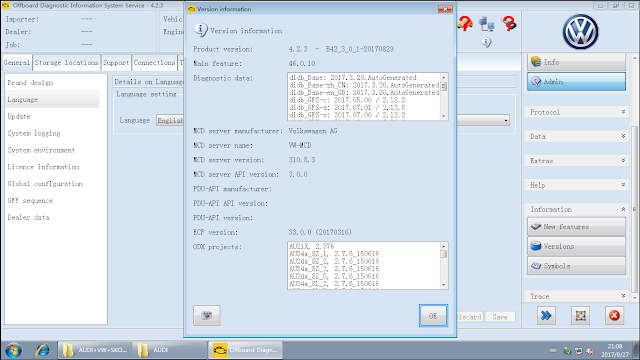Open AUDI folder taskbar item
640x360 pixels.
(170, 350)
